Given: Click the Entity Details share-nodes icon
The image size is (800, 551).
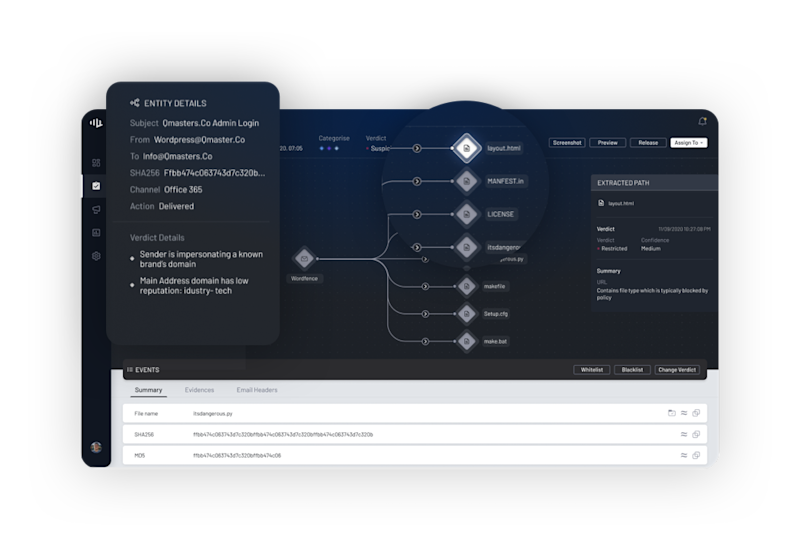Looking at the screenshot, I should 135,103.
